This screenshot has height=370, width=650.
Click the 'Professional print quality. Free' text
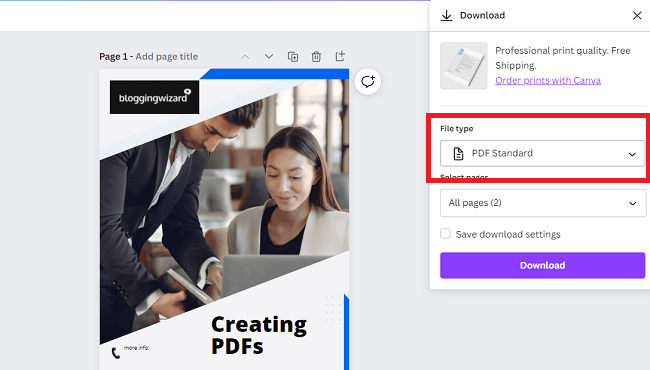pyautogui.click(x=563, y=51)
